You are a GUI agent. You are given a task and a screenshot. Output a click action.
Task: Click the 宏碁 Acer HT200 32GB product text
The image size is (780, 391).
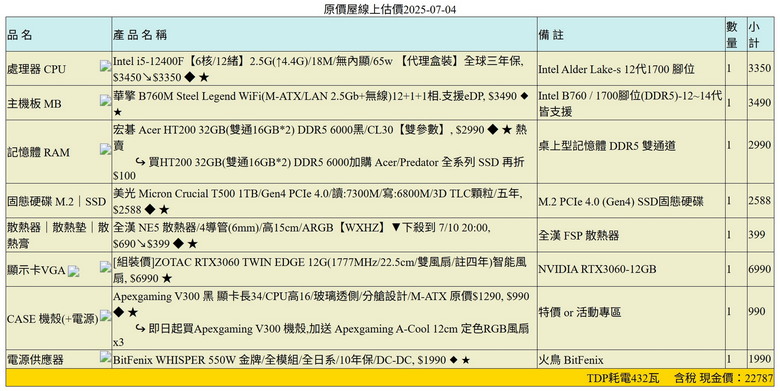[320, 138]
